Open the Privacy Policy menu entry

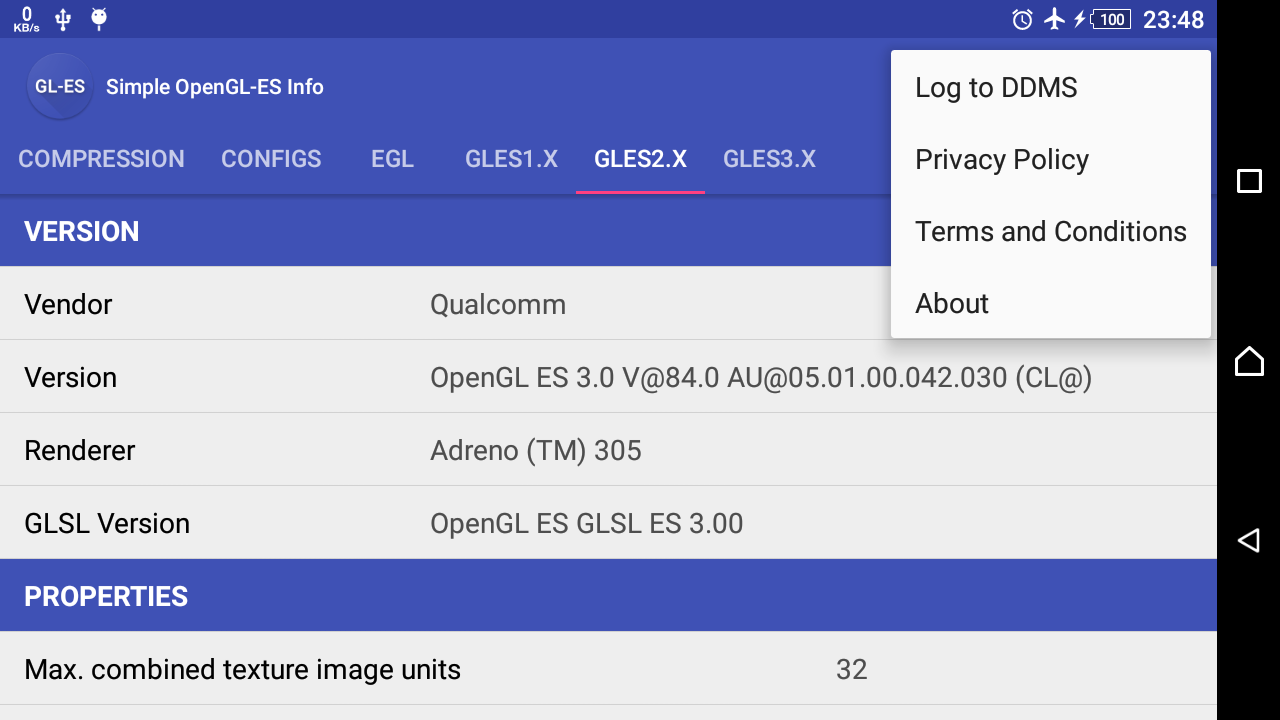(x=1002, y=160)
